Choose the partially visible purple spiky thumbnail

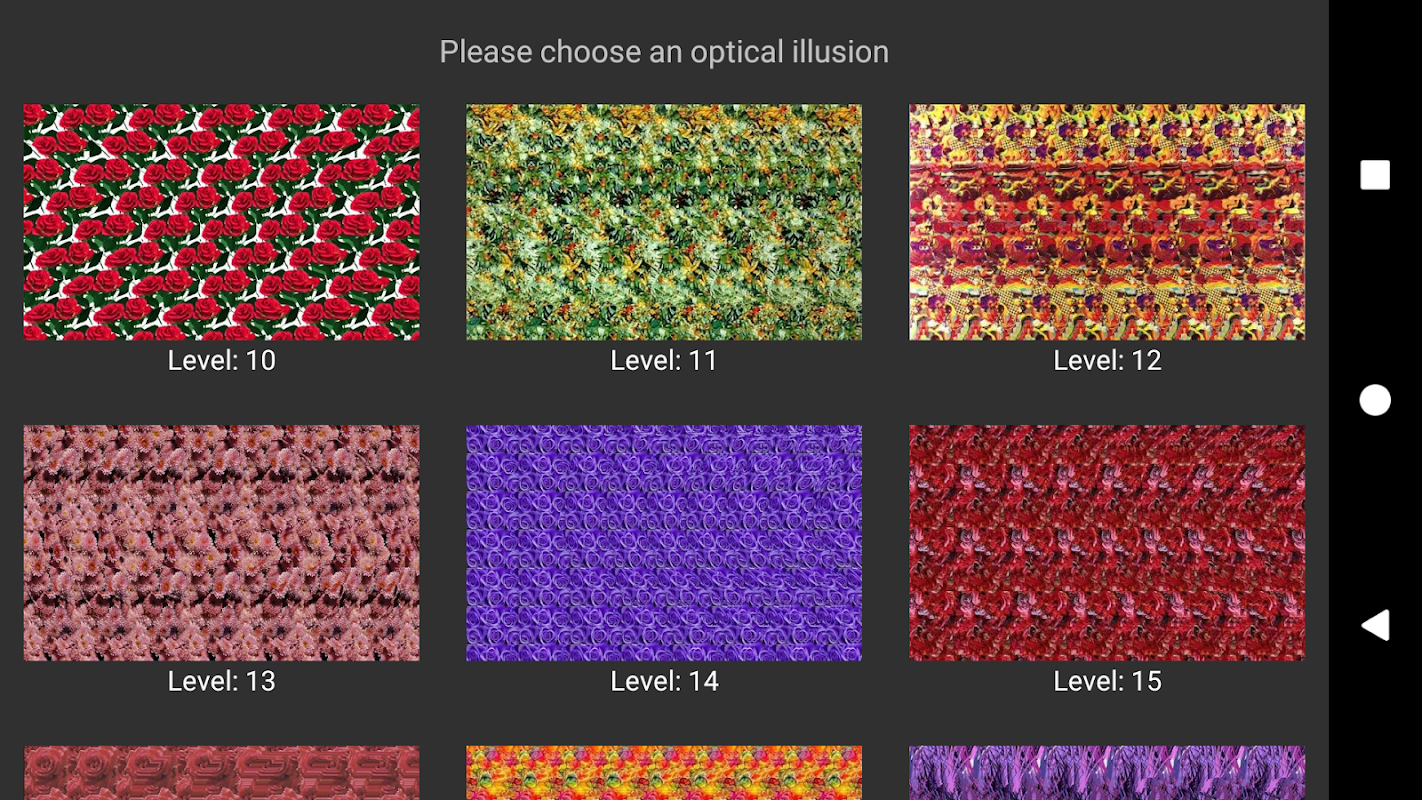(x=1107, y=773)
